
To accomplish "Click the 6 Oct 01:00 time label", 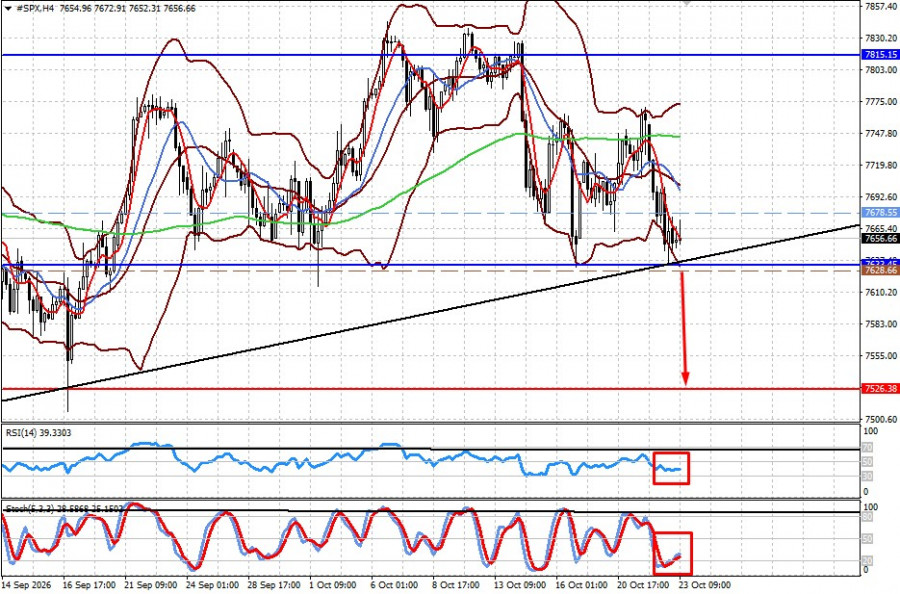I will pos(395,585).
